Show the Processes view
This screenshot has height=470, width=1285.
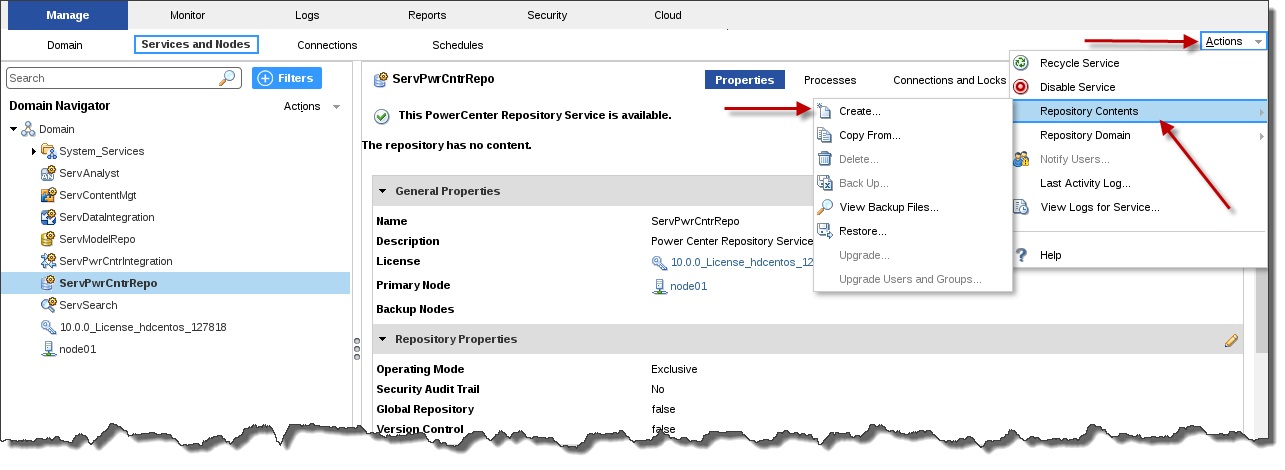(x=830, y=80)
